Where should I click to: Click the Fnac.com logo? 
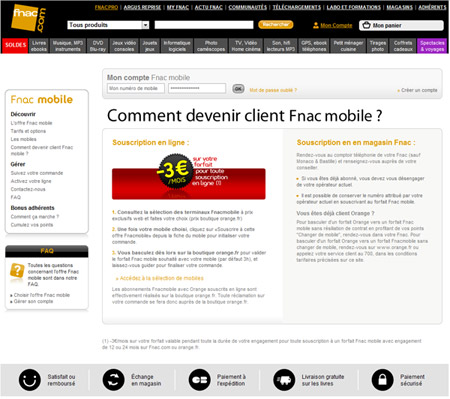tap(28, 18)
